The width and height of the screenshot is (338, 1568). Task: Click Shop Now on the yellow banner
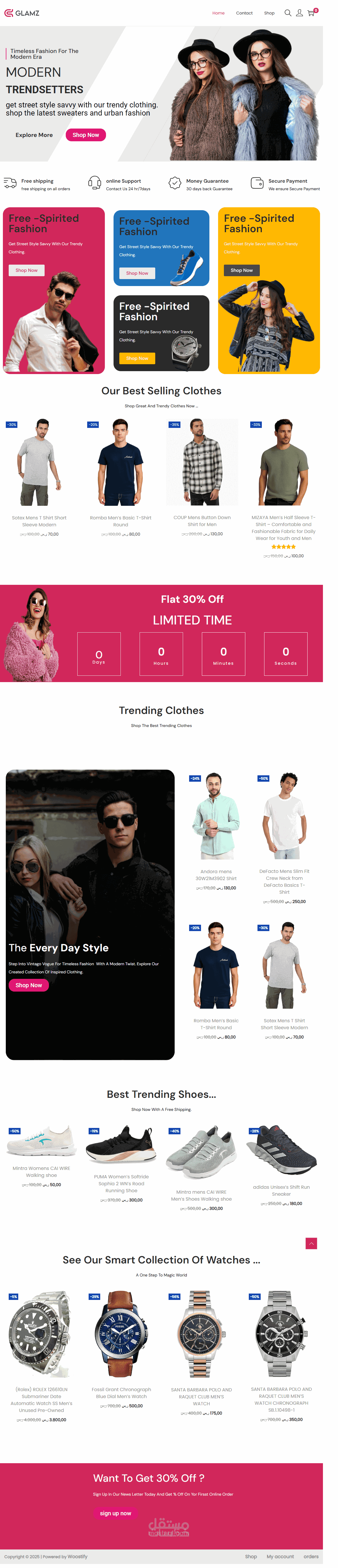pos(242,270)
